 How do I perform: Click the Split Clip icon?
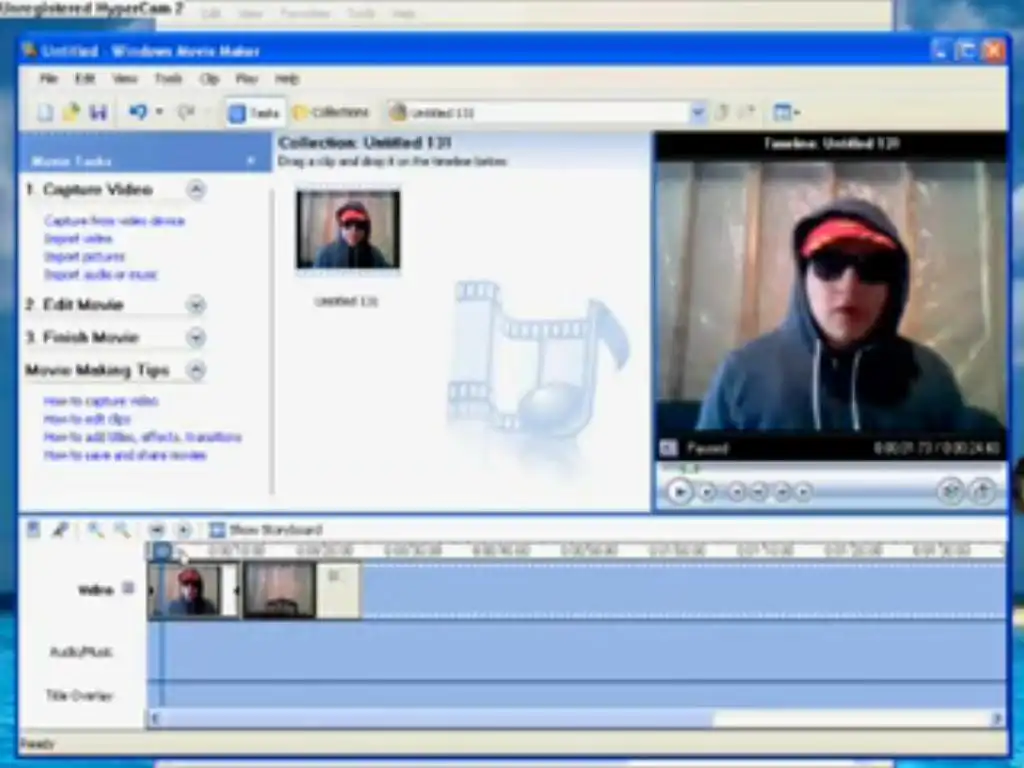click(951, 491)
